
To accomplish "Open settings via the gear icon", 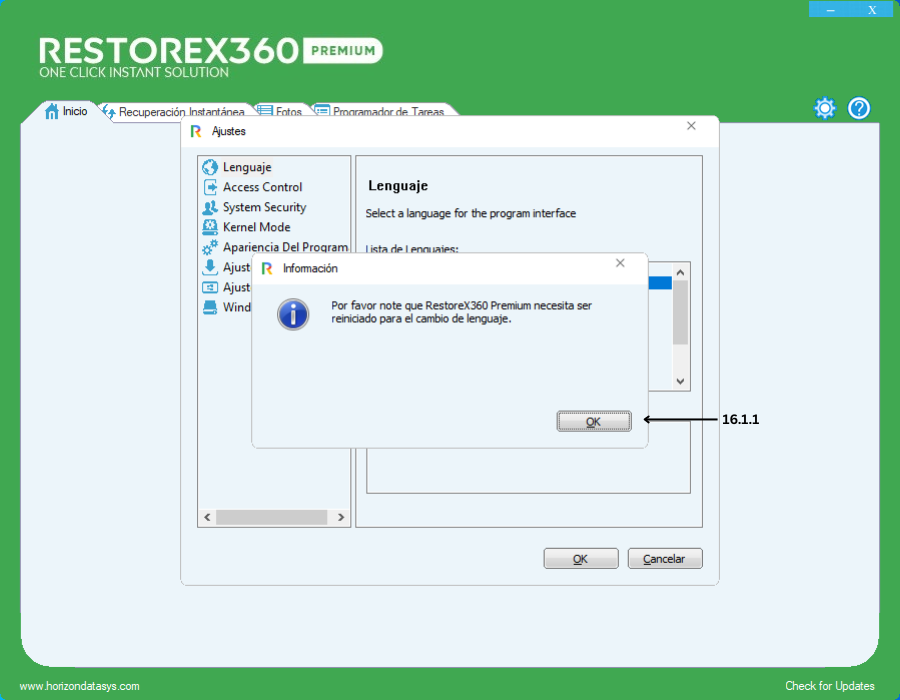I will point(824,108).
